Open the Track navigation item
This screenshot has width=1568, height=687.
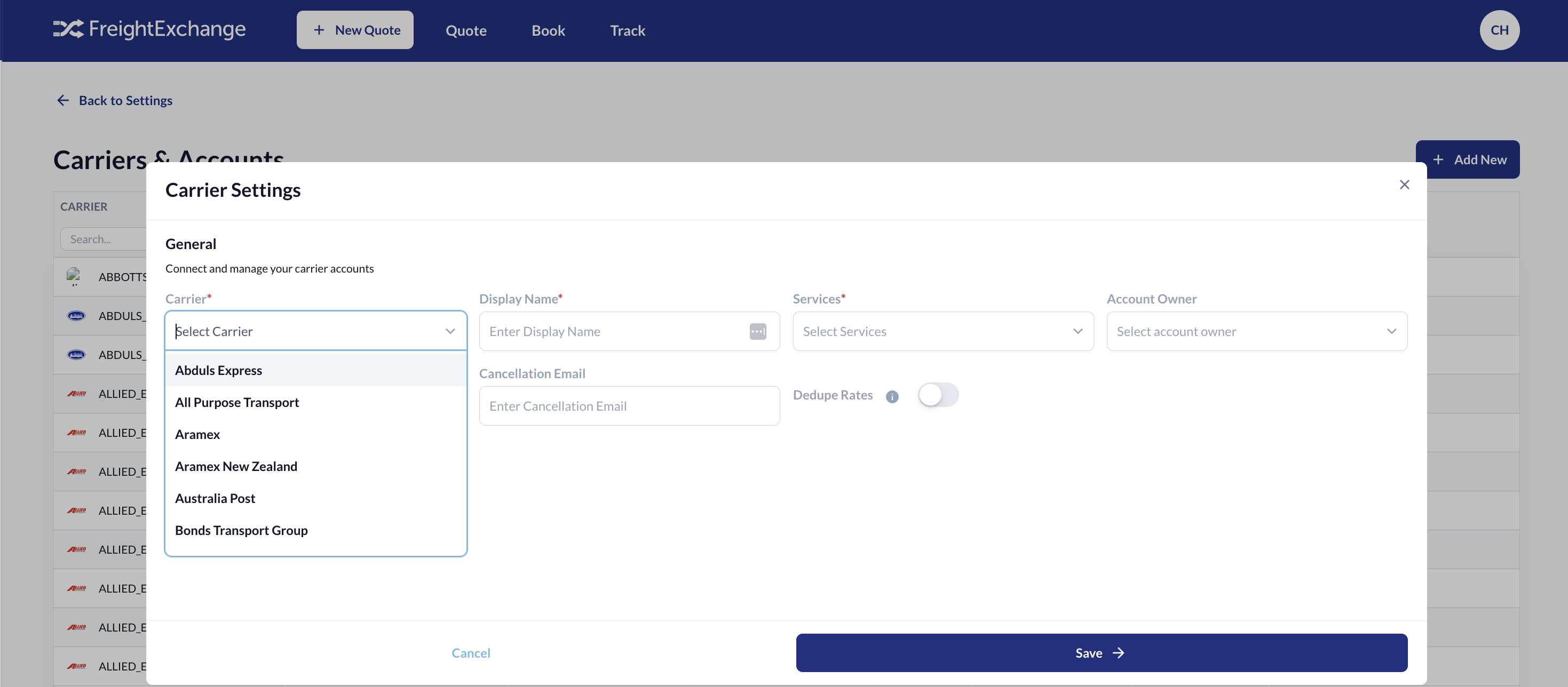point(627,30)
